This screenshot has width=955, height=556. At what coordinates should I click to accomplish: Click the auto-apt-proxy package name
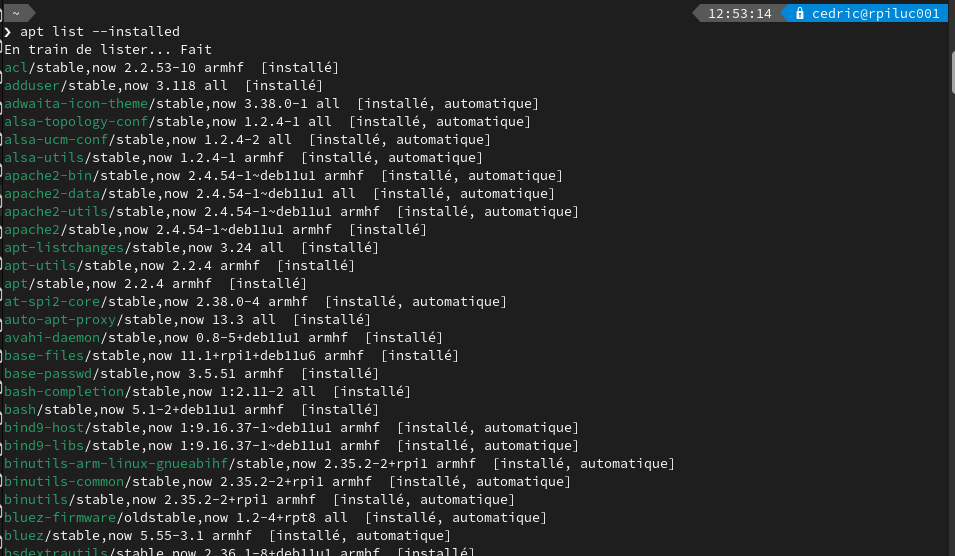point(60,320)
